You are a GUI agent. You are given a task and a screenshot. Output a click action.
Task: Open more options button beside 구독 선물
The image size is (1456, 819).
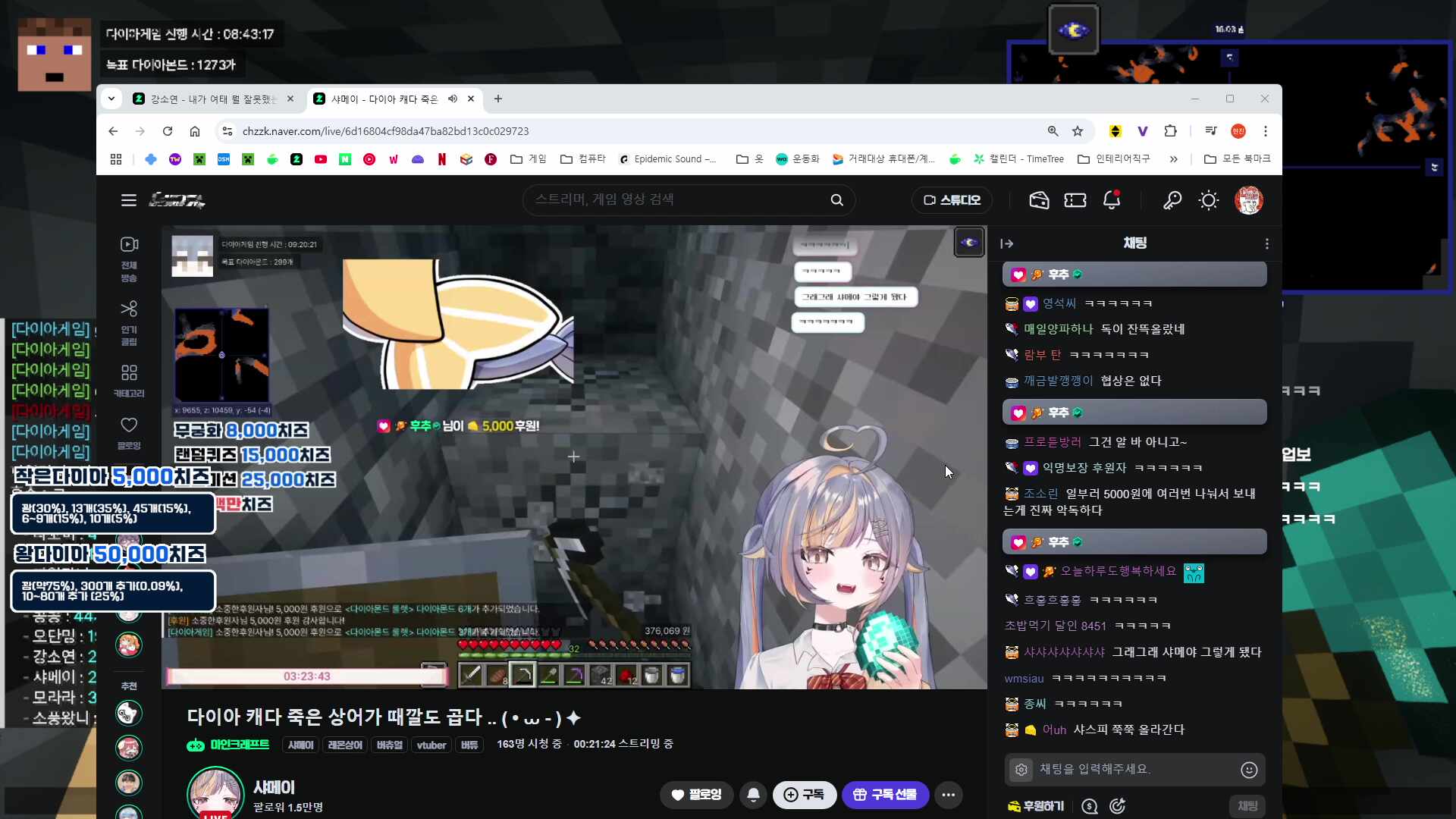point(949,795)
